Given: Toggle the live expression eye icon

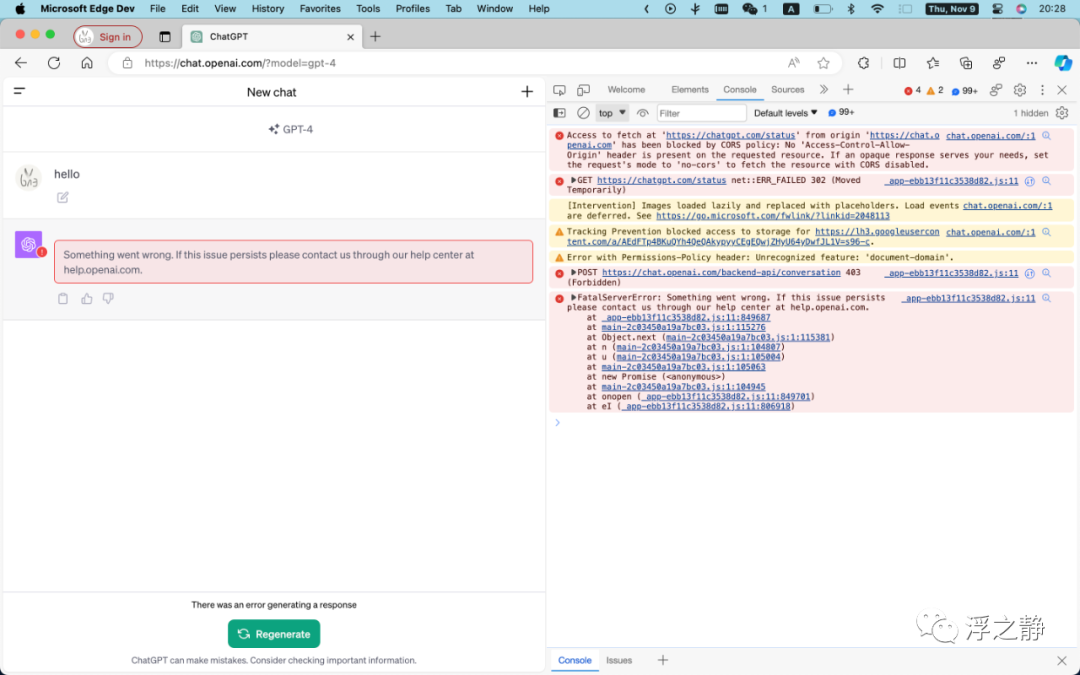Looking at the screenshot, I should tap(643, 113).
